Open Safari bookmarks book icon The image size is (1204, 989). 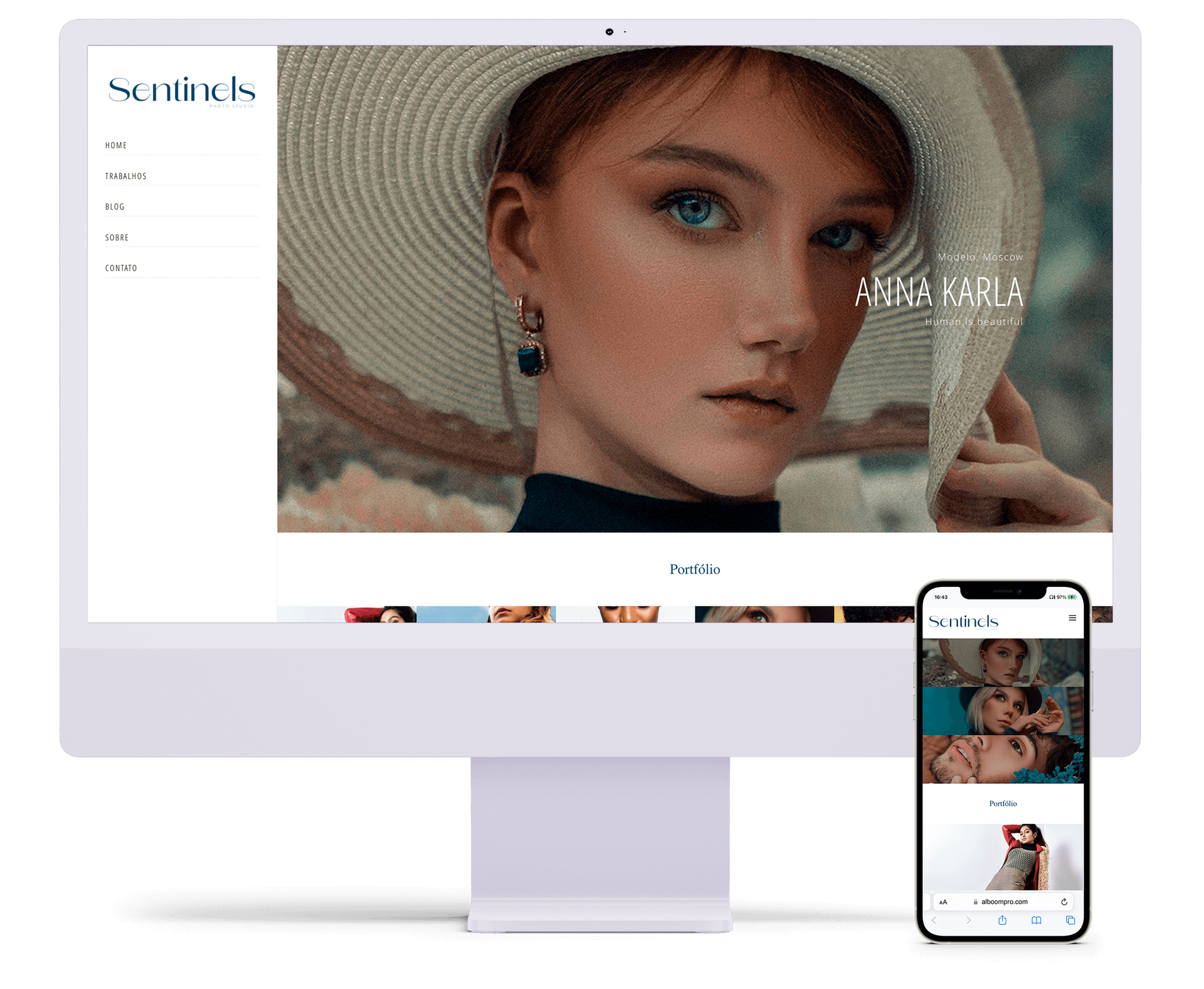(x=1036, y=920)
